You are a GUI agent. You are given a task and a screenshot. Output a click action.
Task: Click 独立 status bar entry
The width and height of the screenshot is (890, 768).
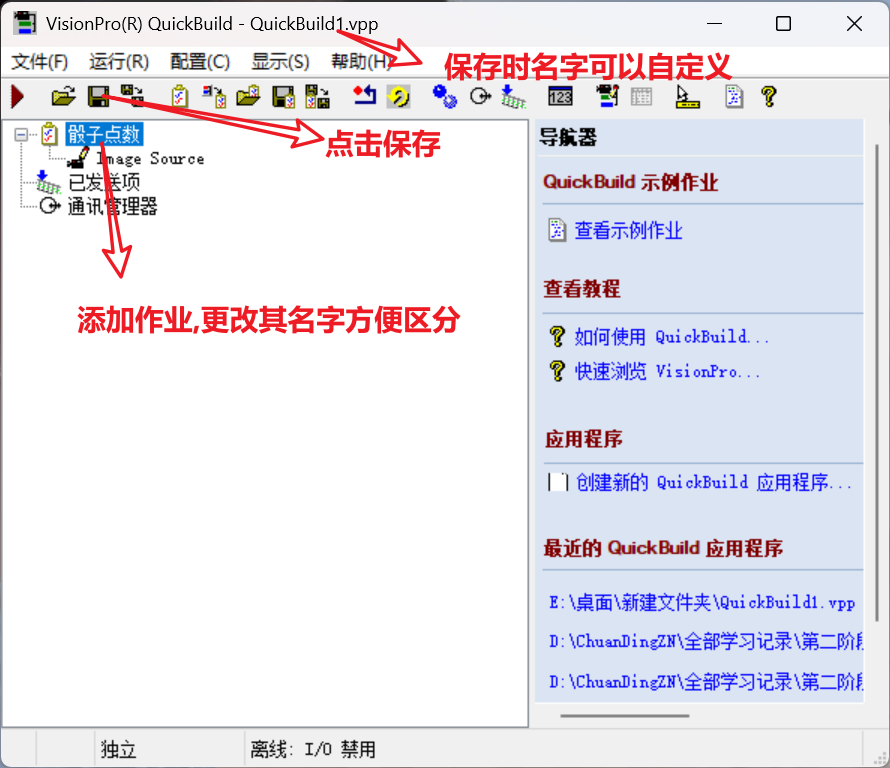click(x=119, y=749)
